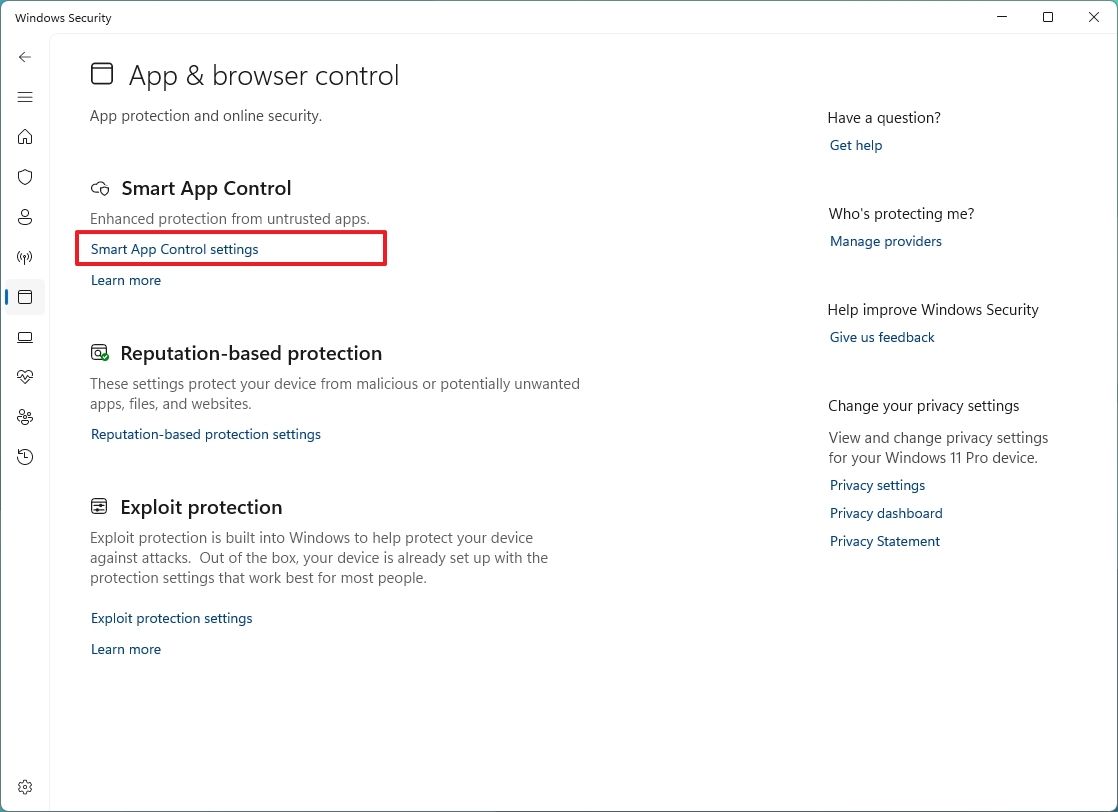
Task: Open Smart App Control settings
Action: pyautogui.click(x=174, y=249)
